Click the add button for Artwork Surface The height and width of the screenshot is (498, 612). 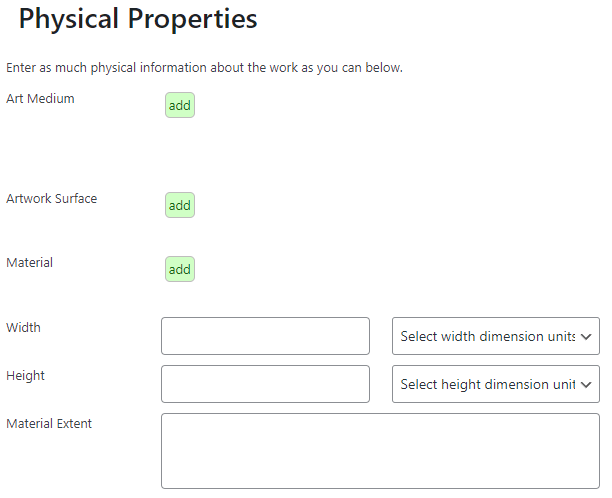click(180, 205)
